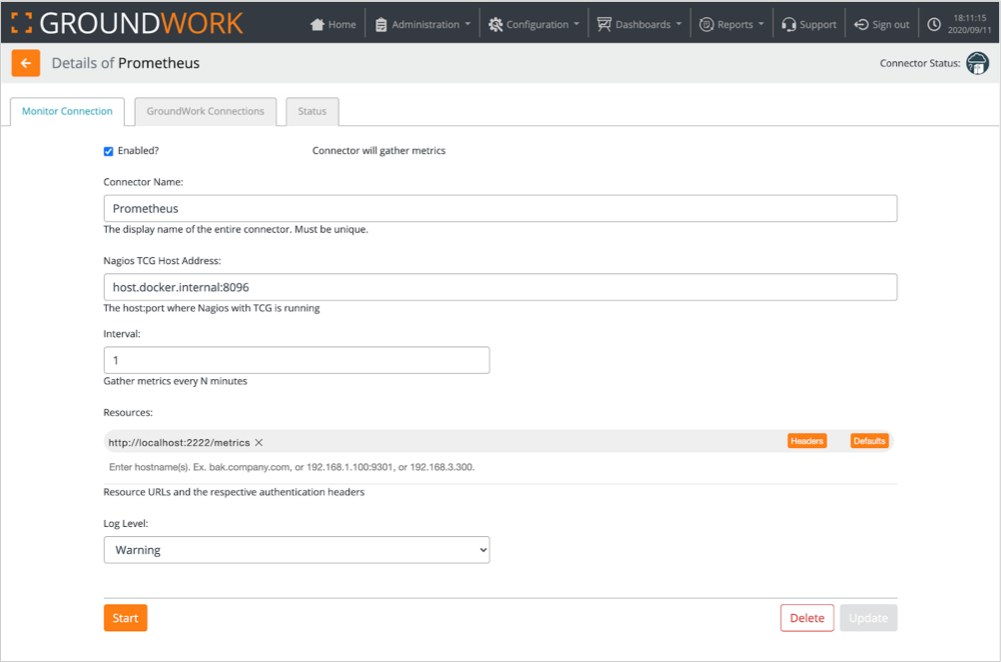This screenshot has height=662, width=1001.
Task: Switch to Monitor Connection tab
Action: click(67, 111)
